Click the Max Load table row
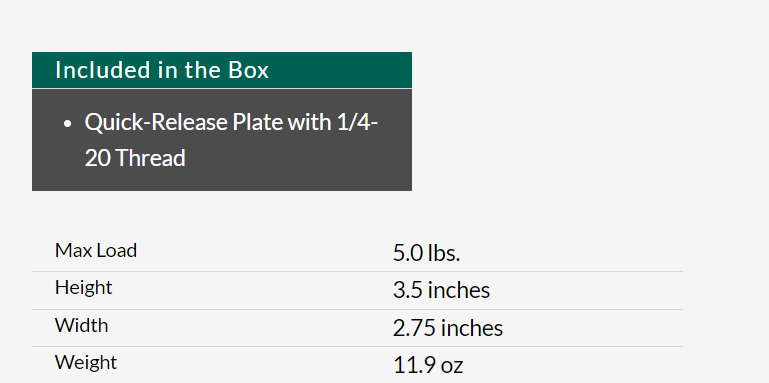The image size is (769, 383). [x=357, y=253]
